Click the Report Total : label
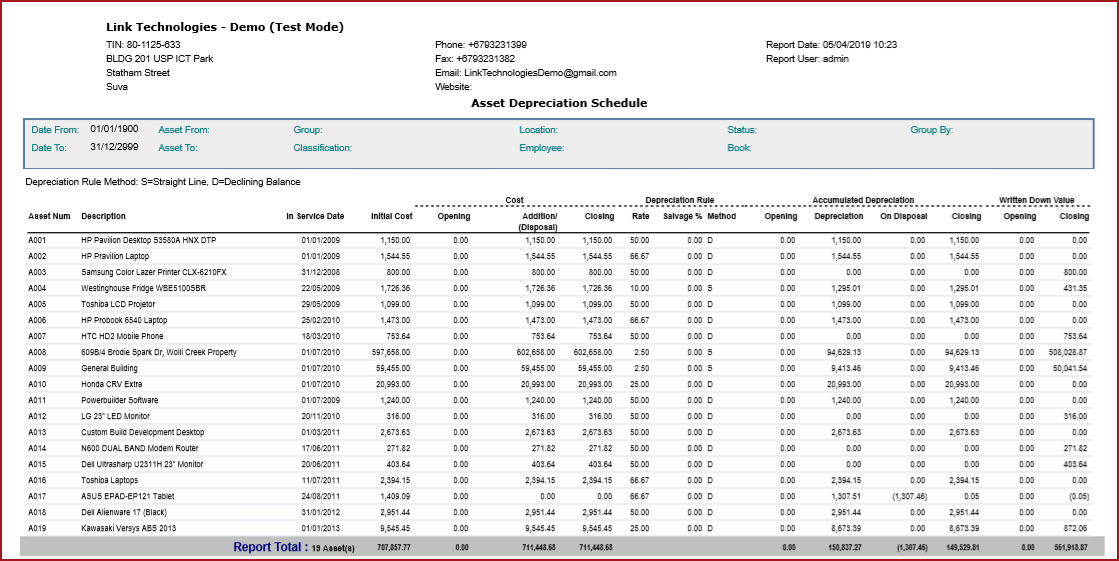Viewport: 1119px width, 561px height. [270, 547]
